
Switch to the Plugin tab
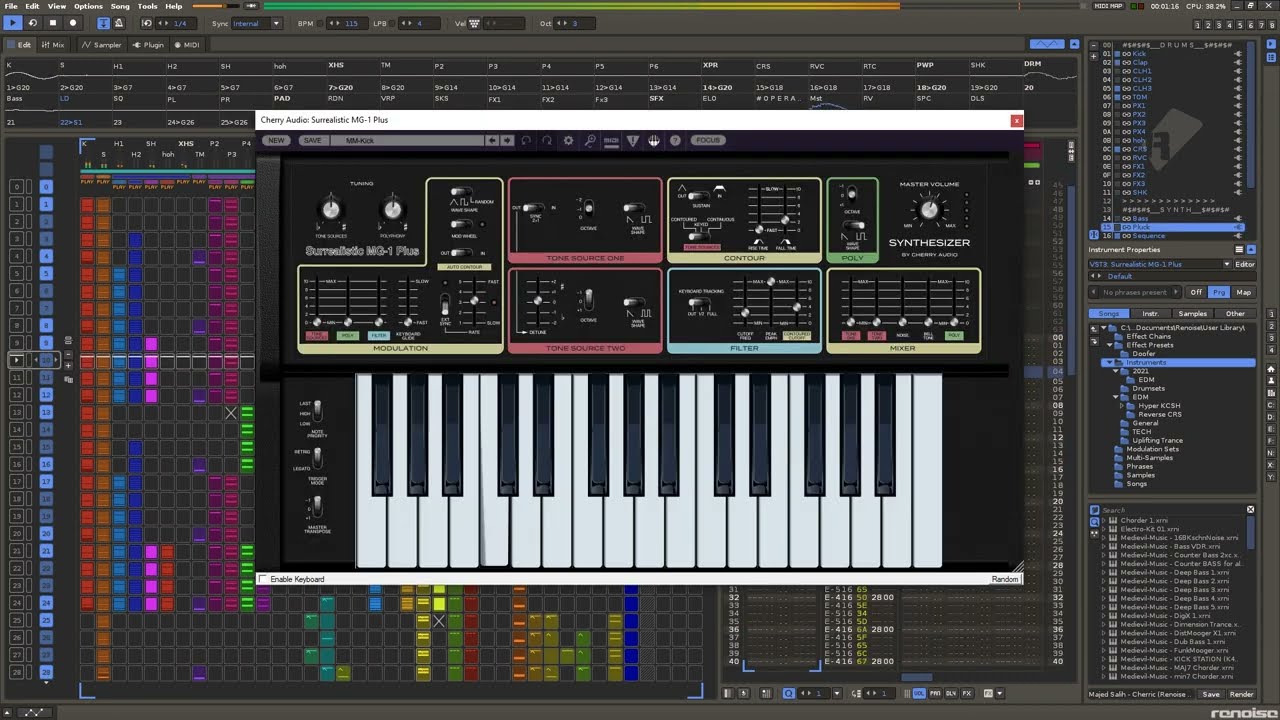(149, 45)
